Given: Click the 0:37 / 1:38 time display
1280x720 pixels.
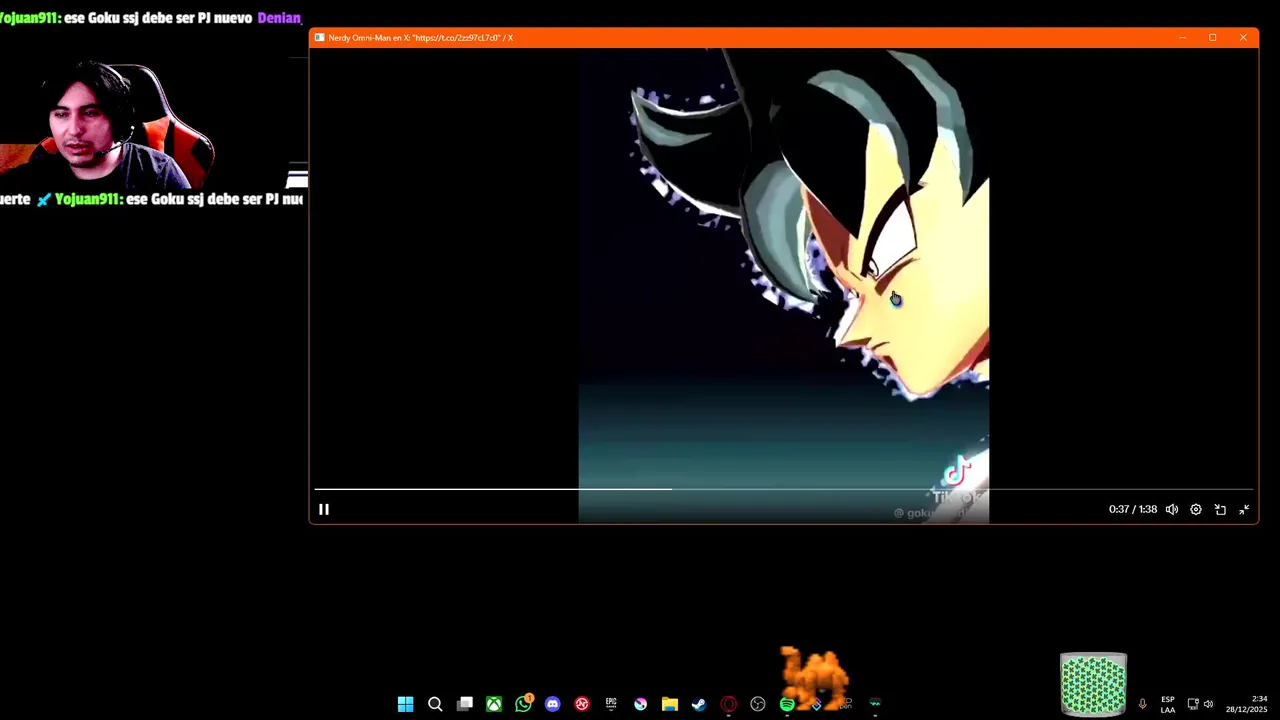Looking at the screenshot, I should click(1133, 509).
